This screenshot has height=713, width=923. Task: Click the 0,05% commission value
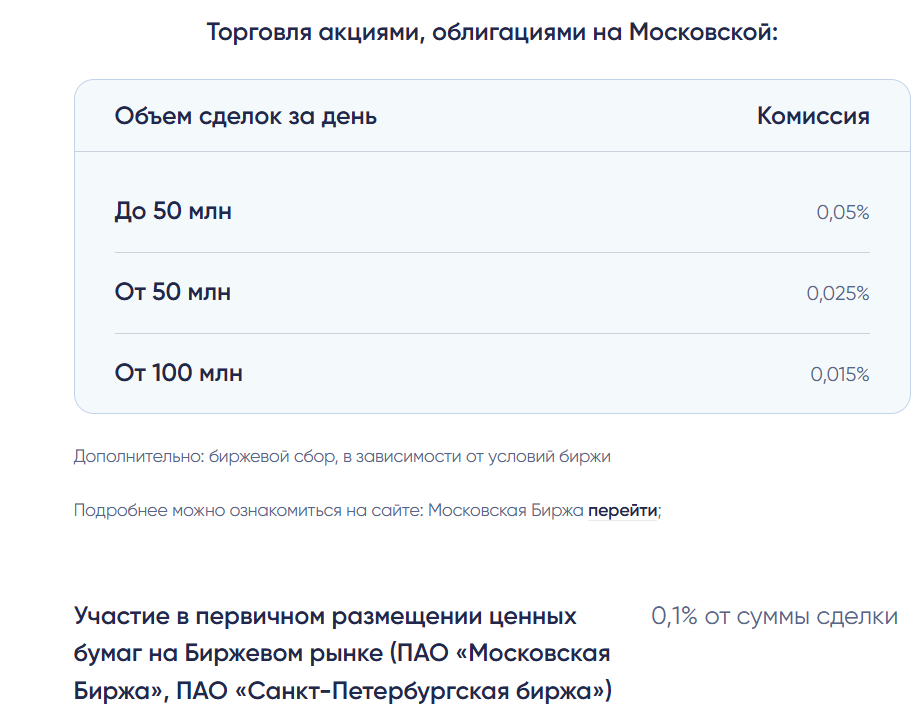click(x=842, y=213)
